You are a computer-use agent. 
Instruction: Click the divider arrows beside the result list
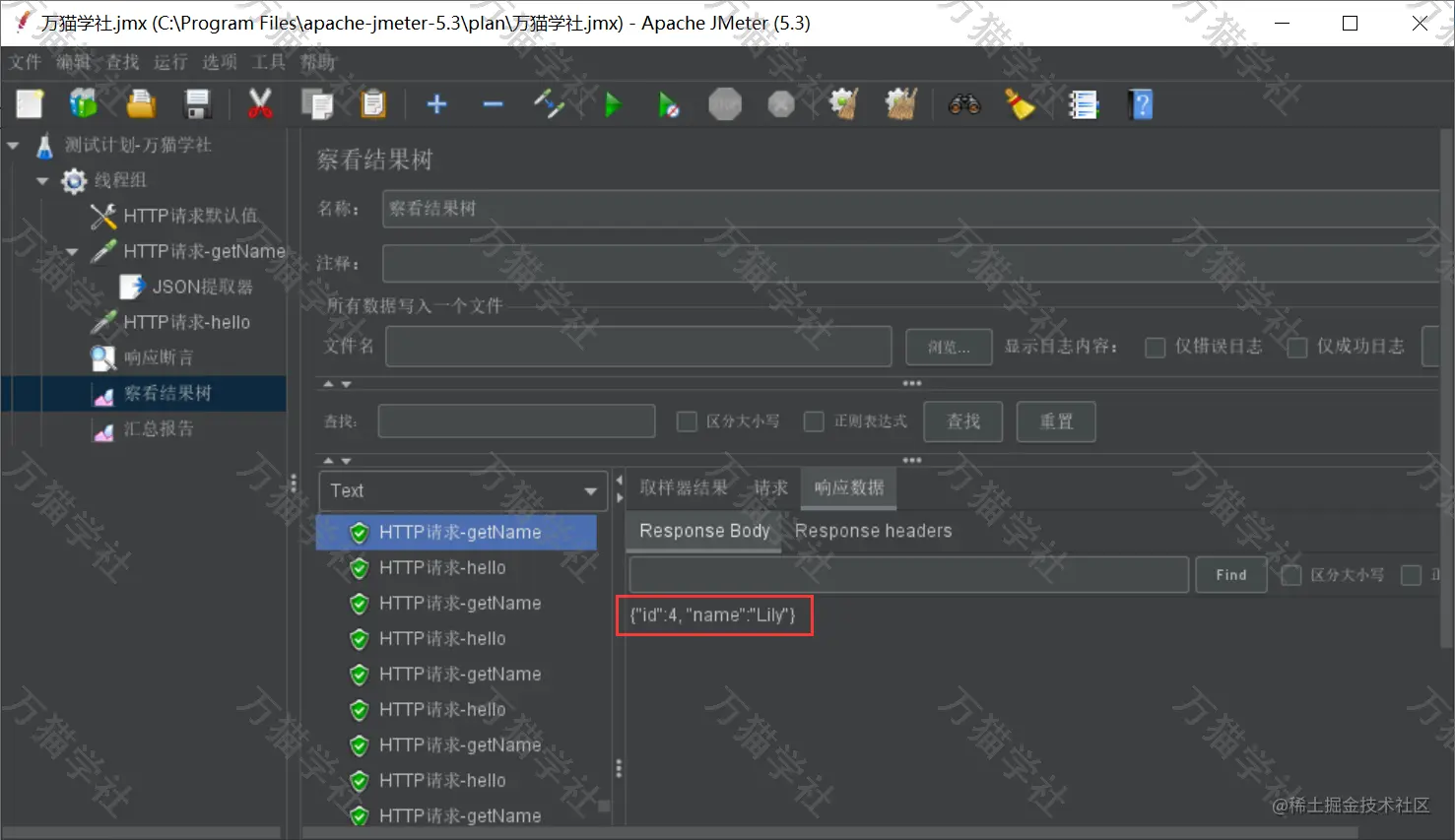click(619, 488)
